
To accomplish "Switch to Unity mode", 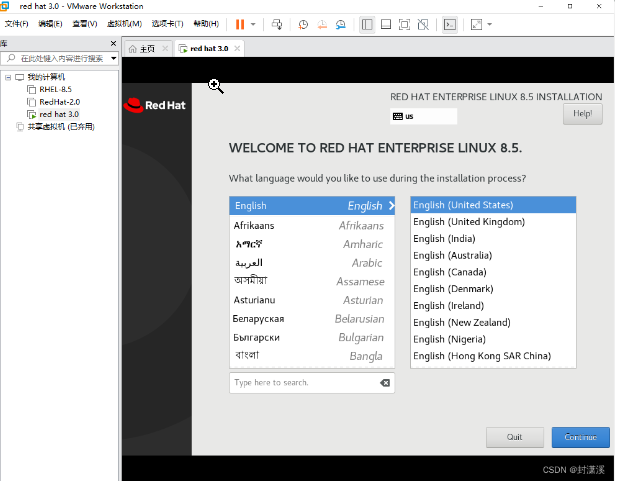I will (x=423, y=24).
